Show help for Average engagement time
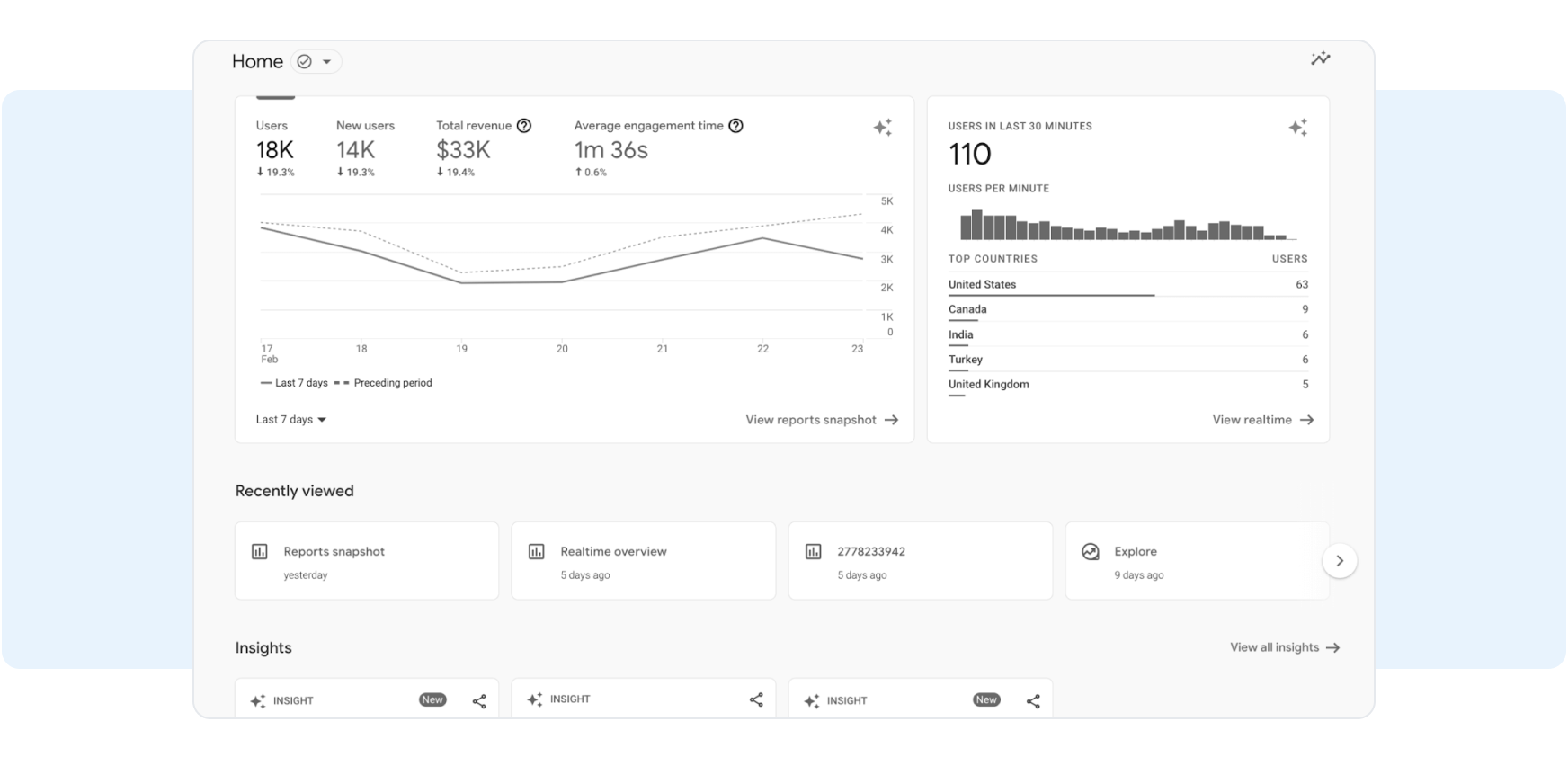 (735, 126)
